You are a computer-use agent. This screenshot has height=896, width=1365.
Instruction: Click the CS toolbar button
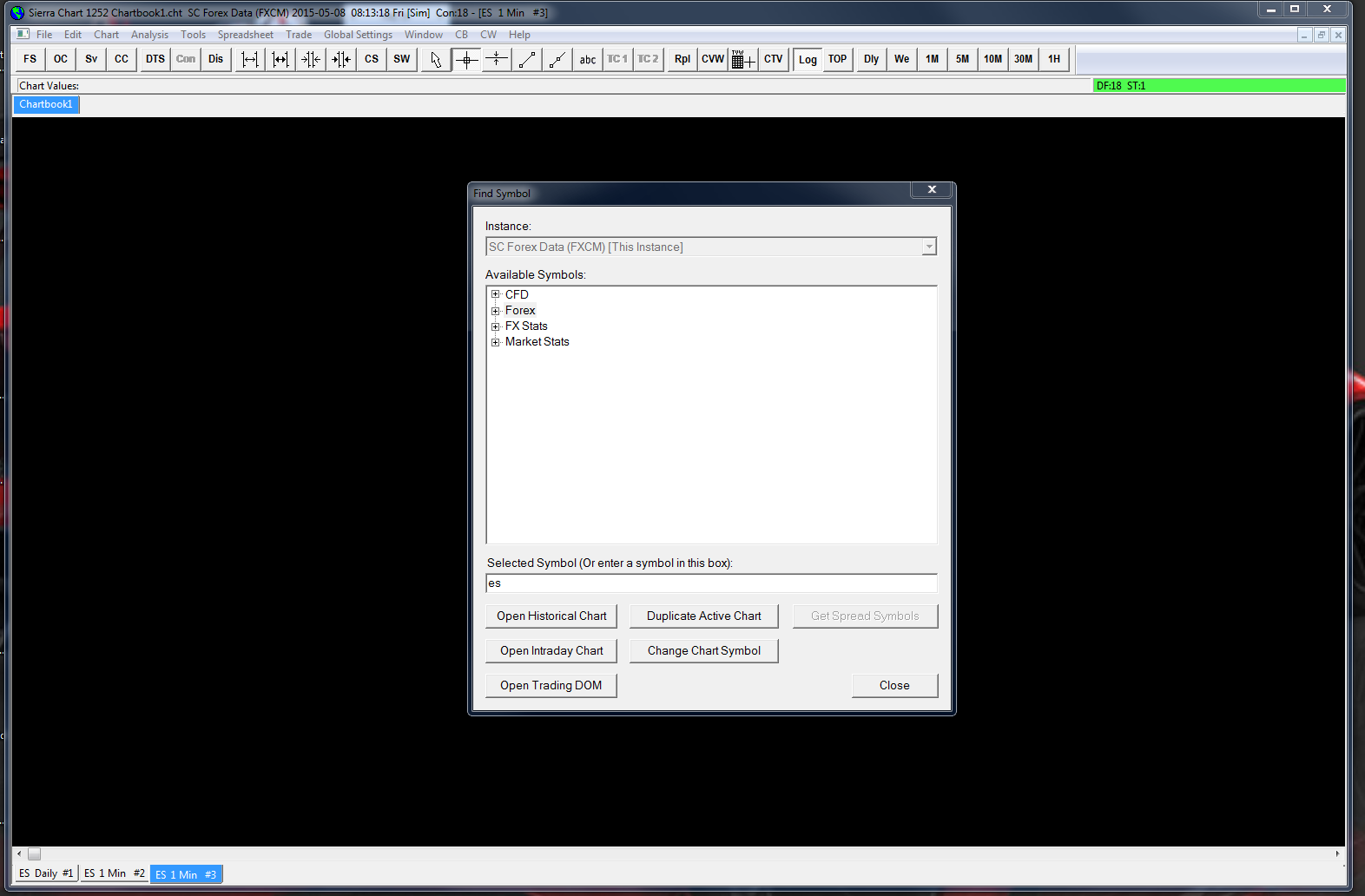pyautogui.click(x=372, y=59)
